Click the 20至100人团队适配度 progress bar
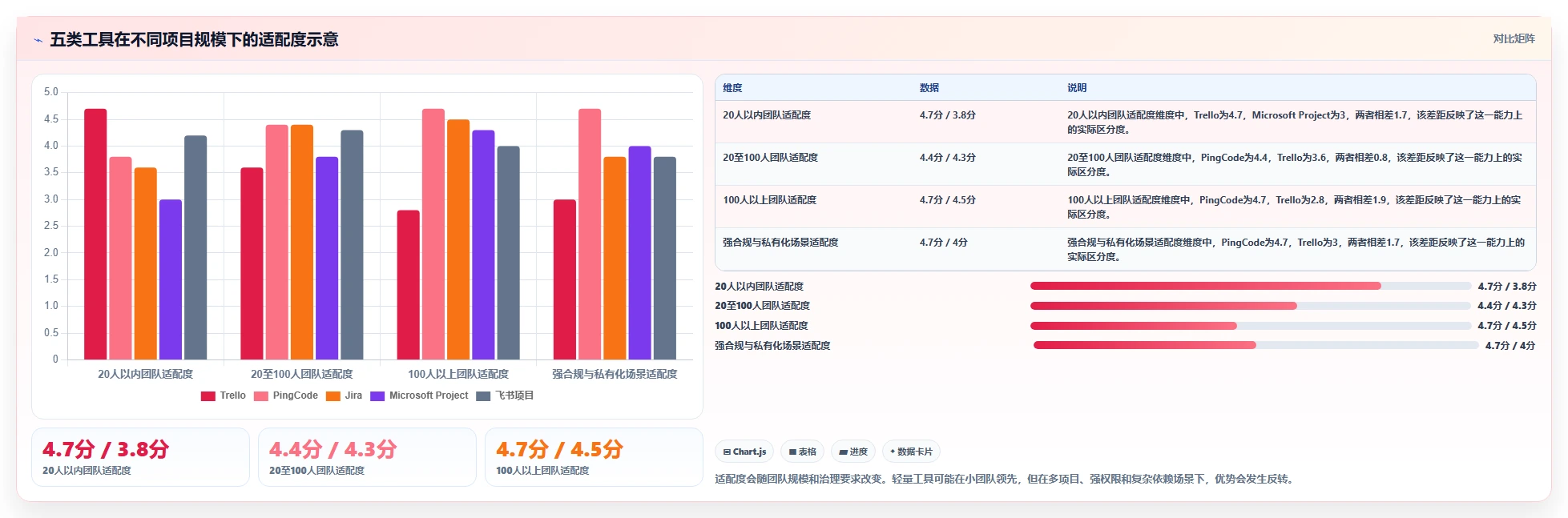The height and width of the screenshot is (518, 1568). coord(1251,306)
